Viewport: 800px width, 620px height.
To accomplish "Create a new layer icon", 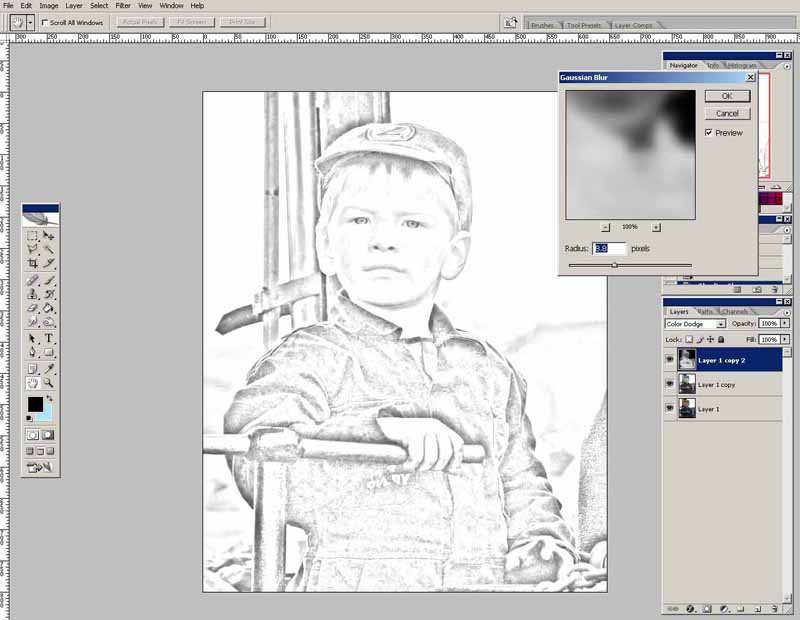I will (x=758, y=609).
